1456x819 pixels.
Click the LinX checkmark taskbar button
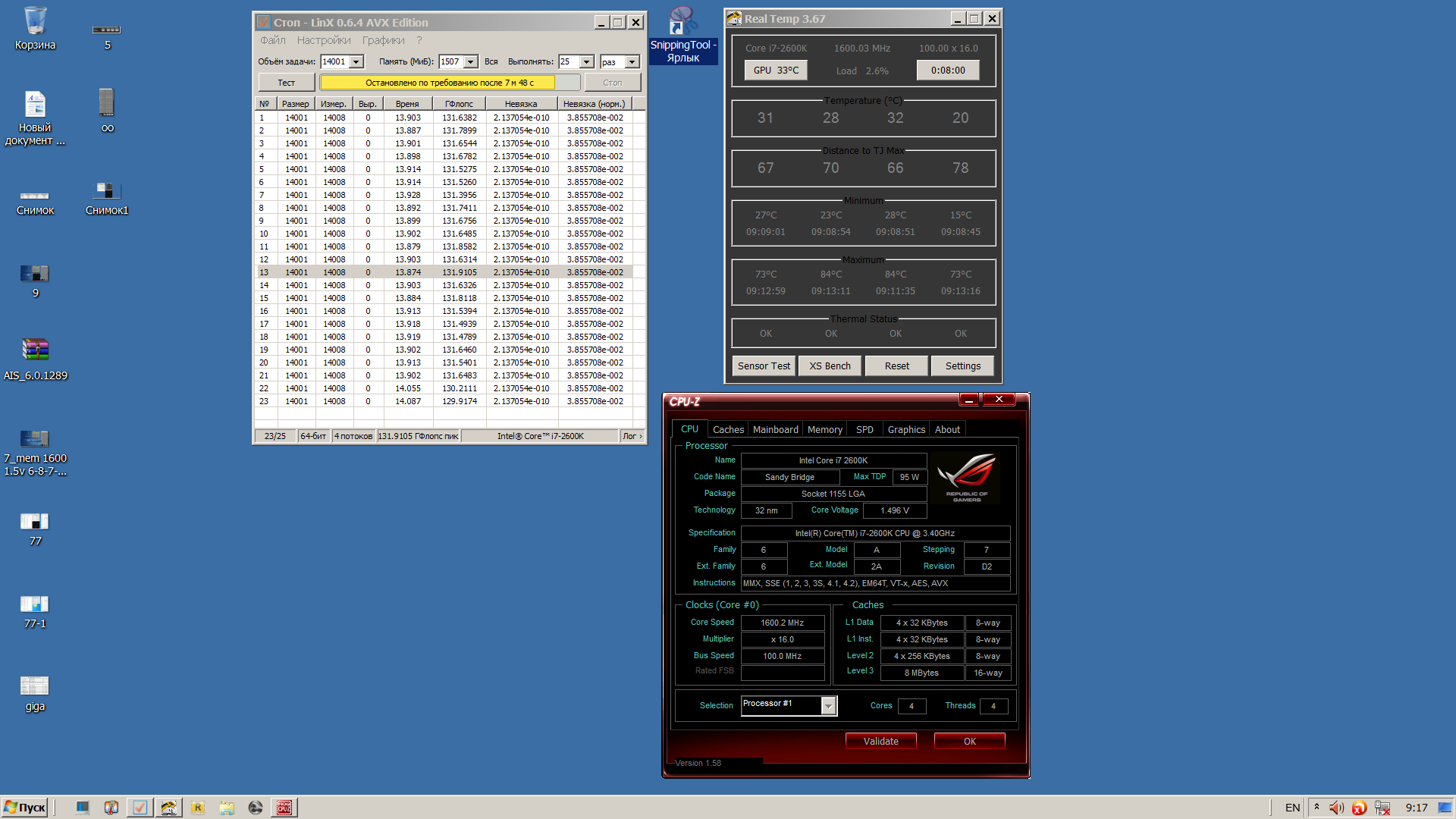point(140,808)
